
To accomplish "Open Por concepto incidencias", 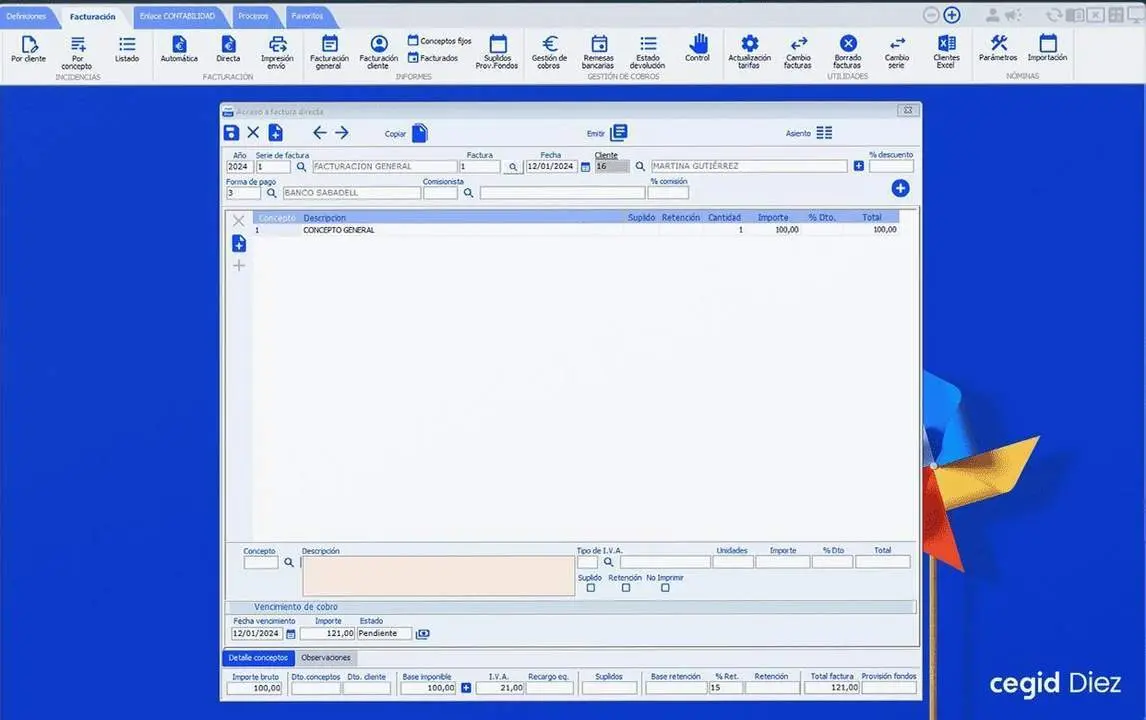I will point(77,52).
